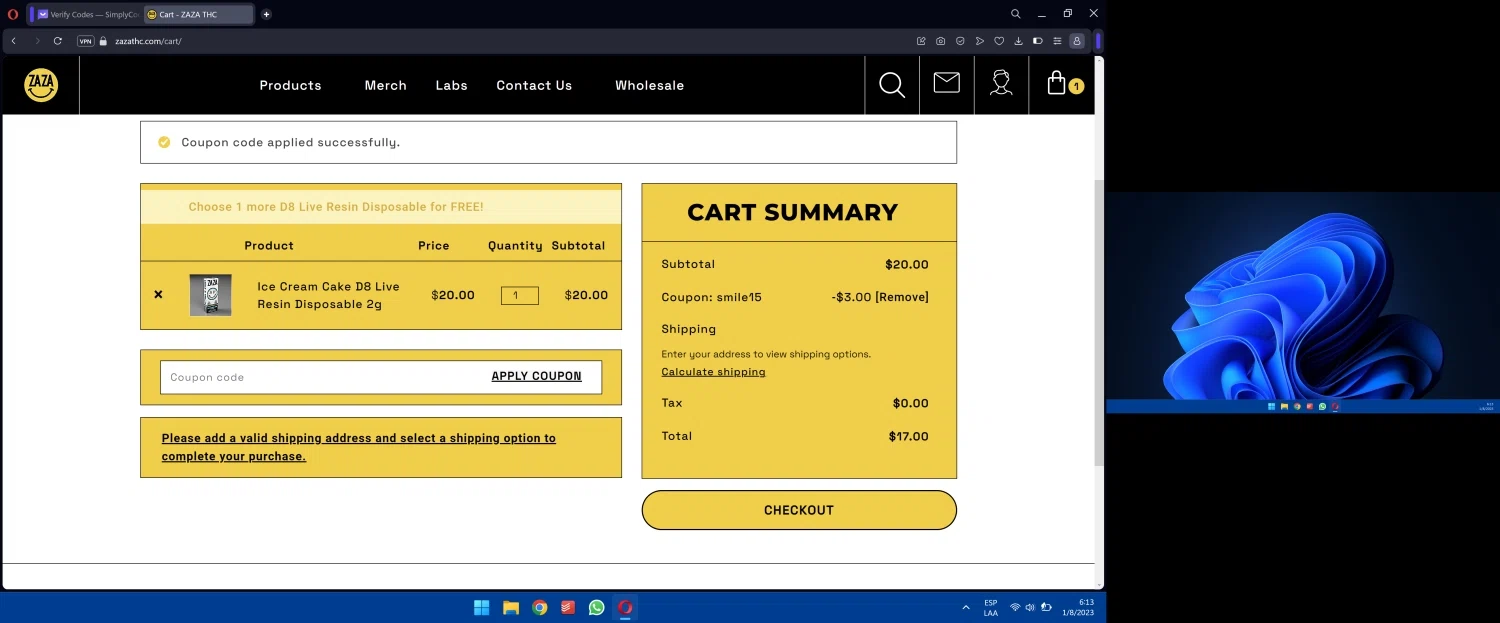Select the Cart - ZAZA THC tab
The image size is (1500, 623).
click(x=198, y=14)
